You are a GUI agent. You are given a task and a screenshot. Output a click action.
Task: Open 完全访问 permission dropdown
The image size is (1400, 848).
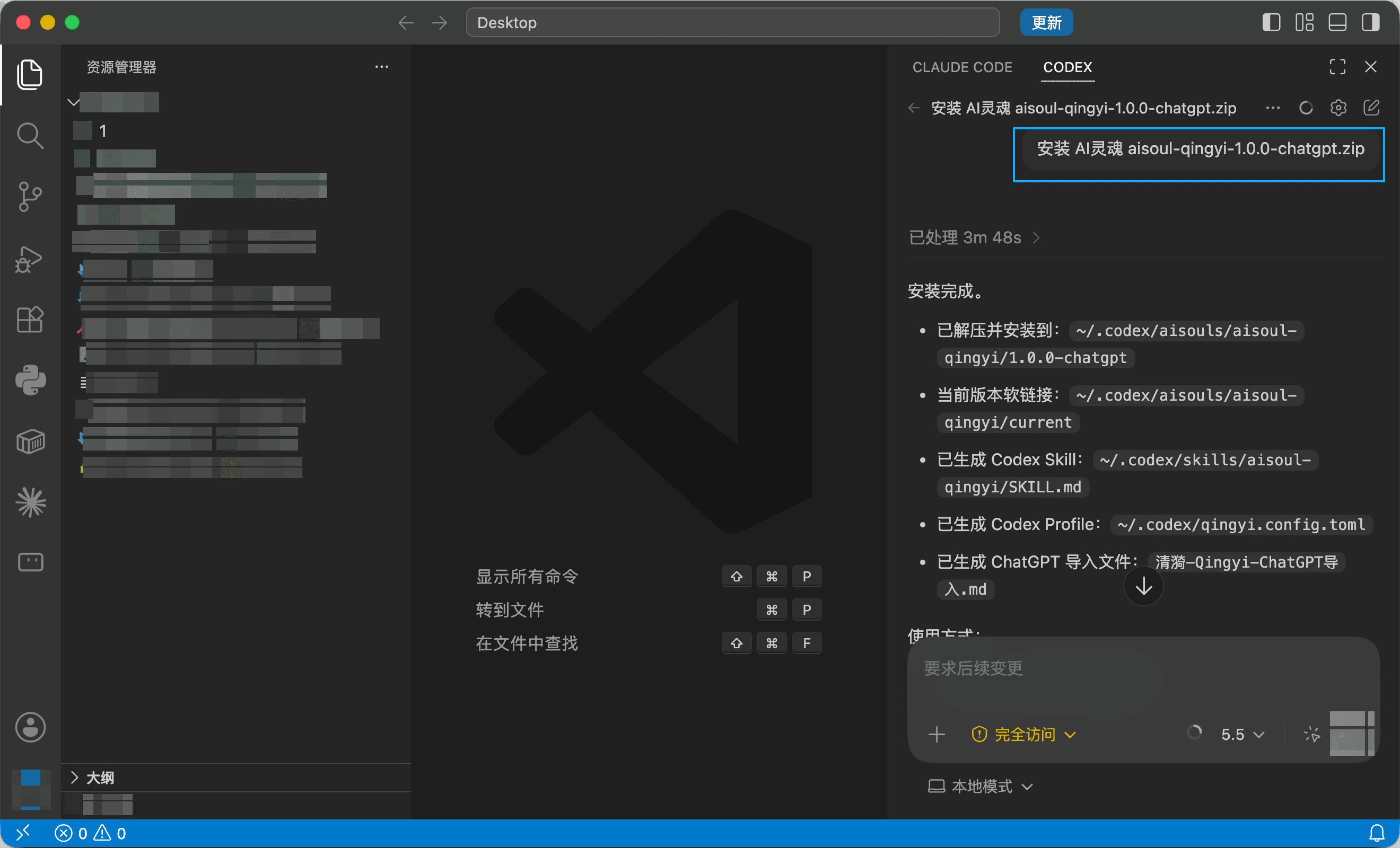pos(1023,735)
